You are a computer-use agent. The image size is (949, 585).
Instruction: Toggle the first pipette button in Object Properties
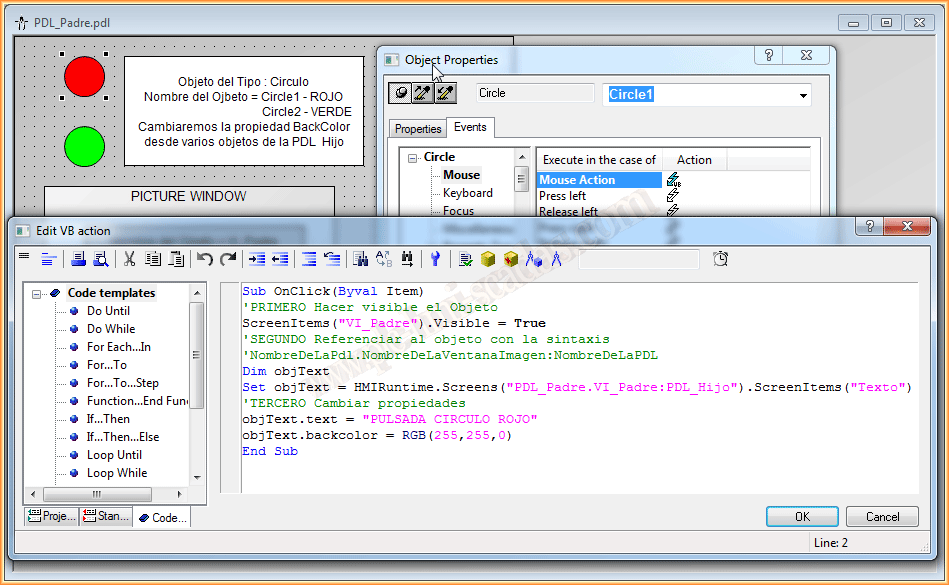click(423, 93)
